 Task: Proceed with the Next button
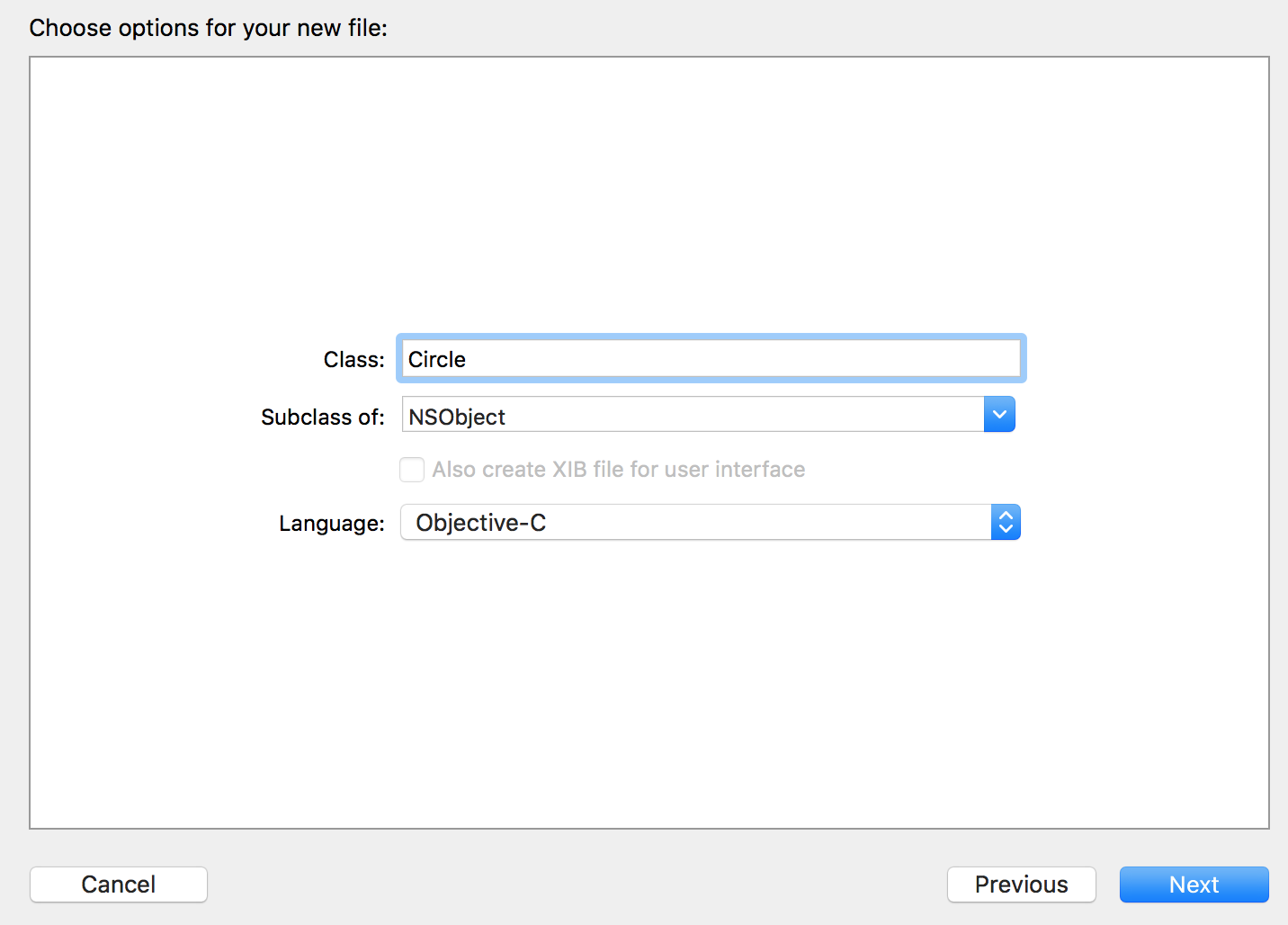tap(1194, 885)
